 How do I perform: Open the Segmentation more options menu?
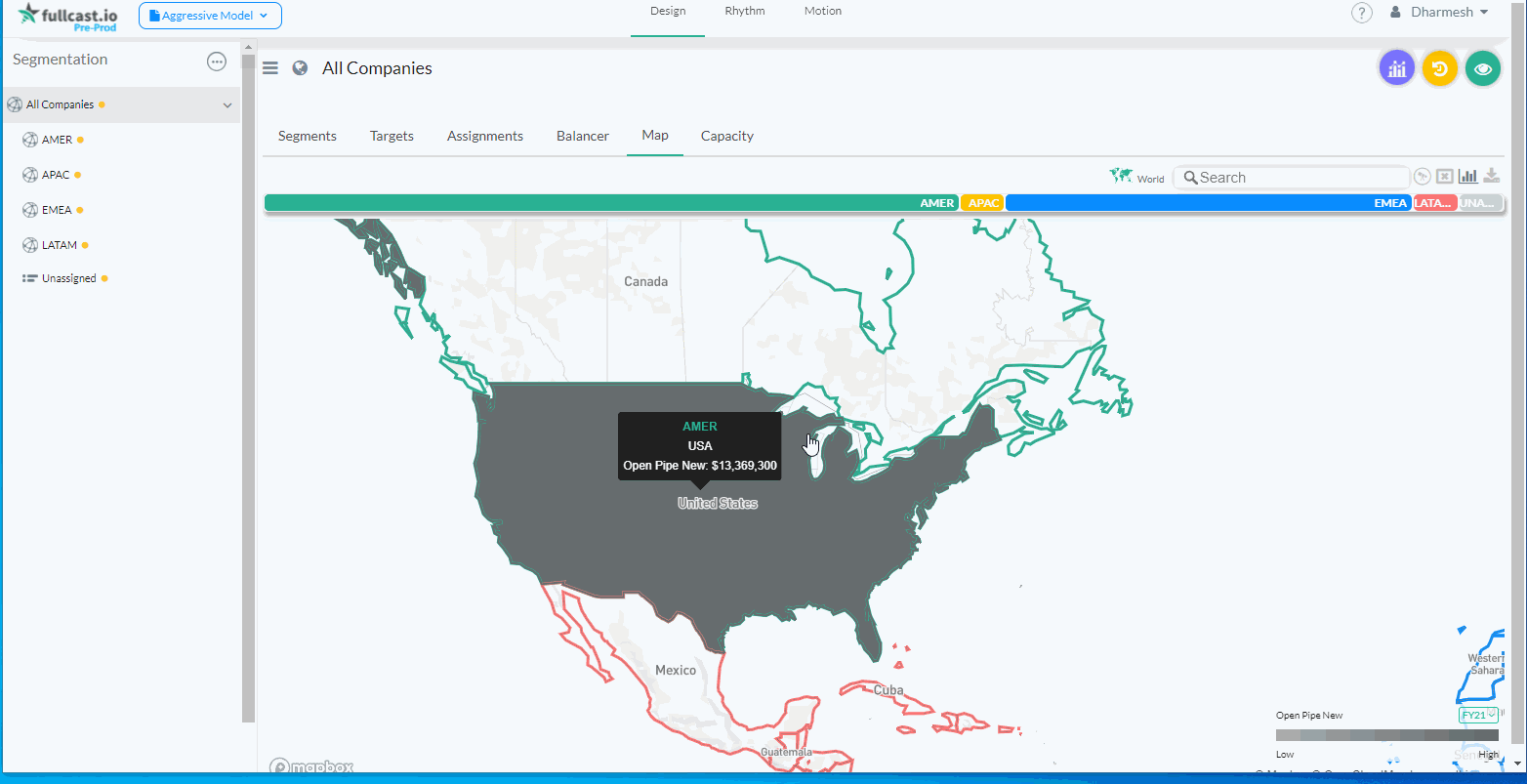(217, 61)
